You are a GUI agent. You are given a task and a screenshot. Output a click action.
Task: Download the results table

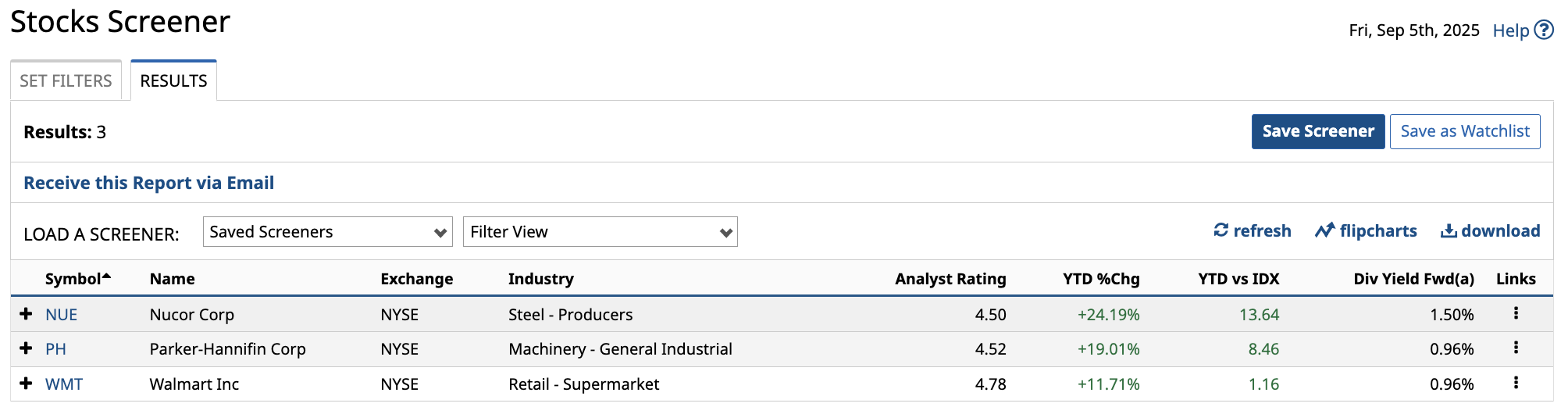tap(1490, 230)
